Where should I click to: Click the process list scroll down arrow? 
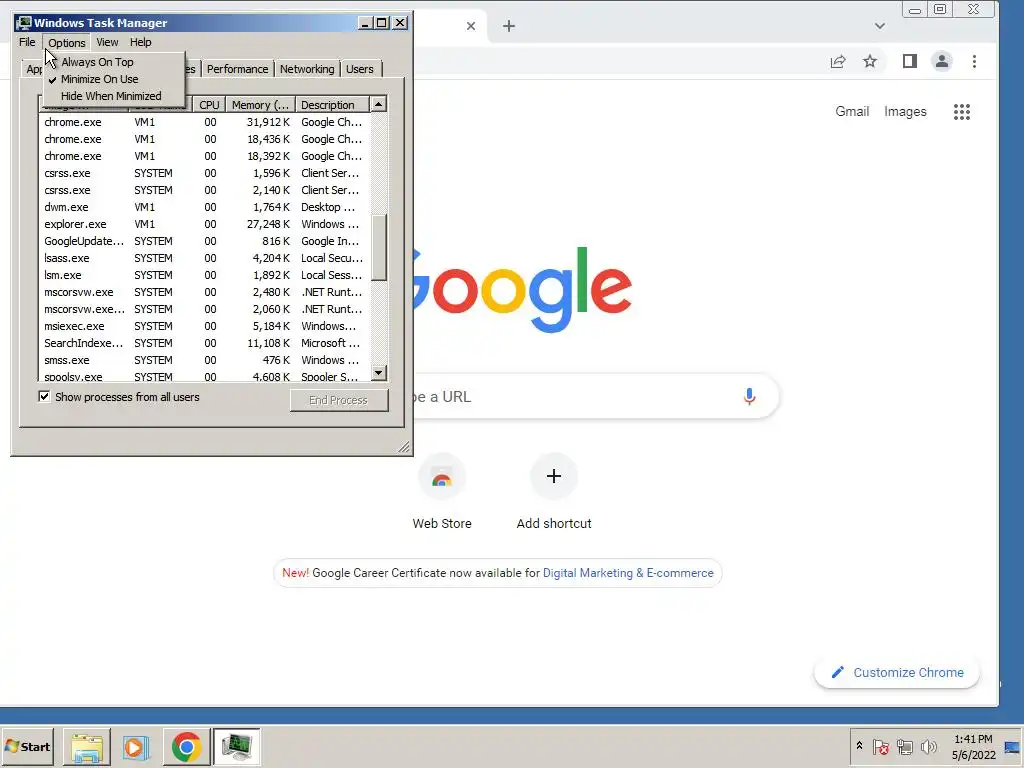click(x=379, y=373)
